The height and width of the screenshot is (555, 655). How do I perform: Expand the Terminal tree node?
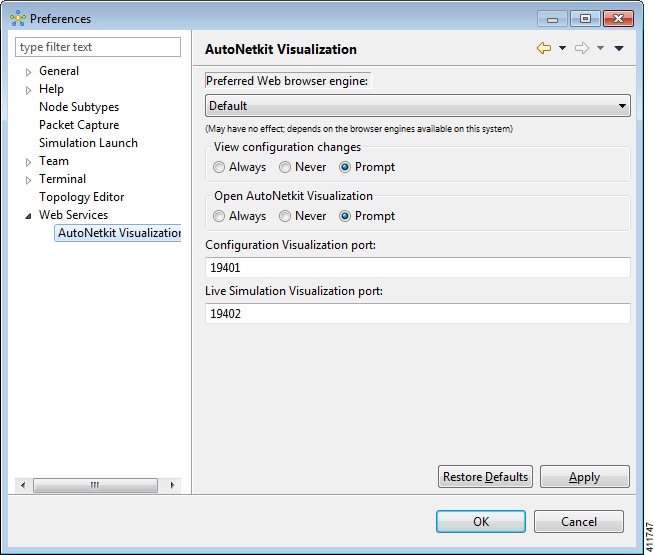tap(29, 180)
